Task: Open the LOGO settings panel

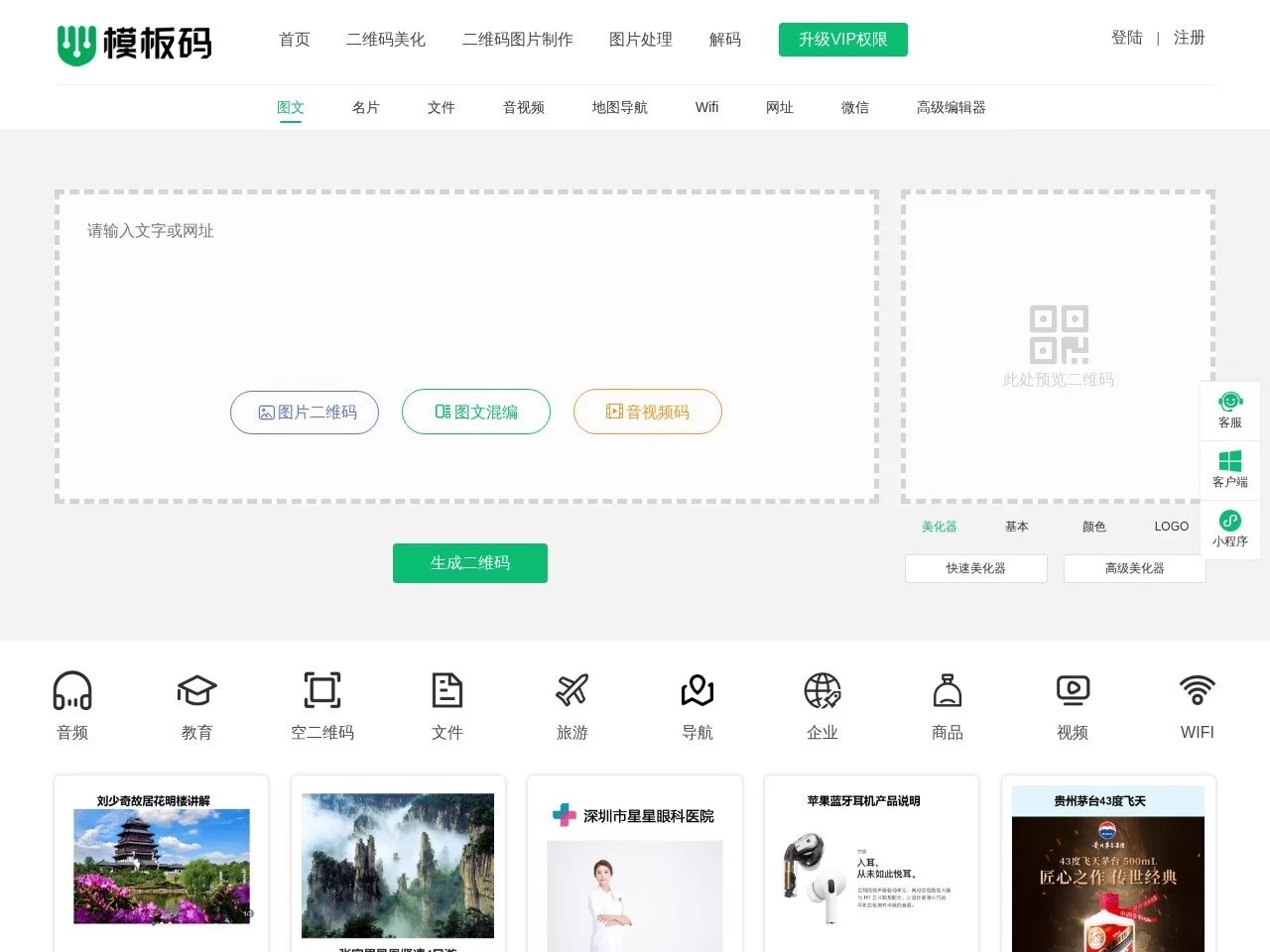Action: pyautogui.click(x=1171, y=527)
